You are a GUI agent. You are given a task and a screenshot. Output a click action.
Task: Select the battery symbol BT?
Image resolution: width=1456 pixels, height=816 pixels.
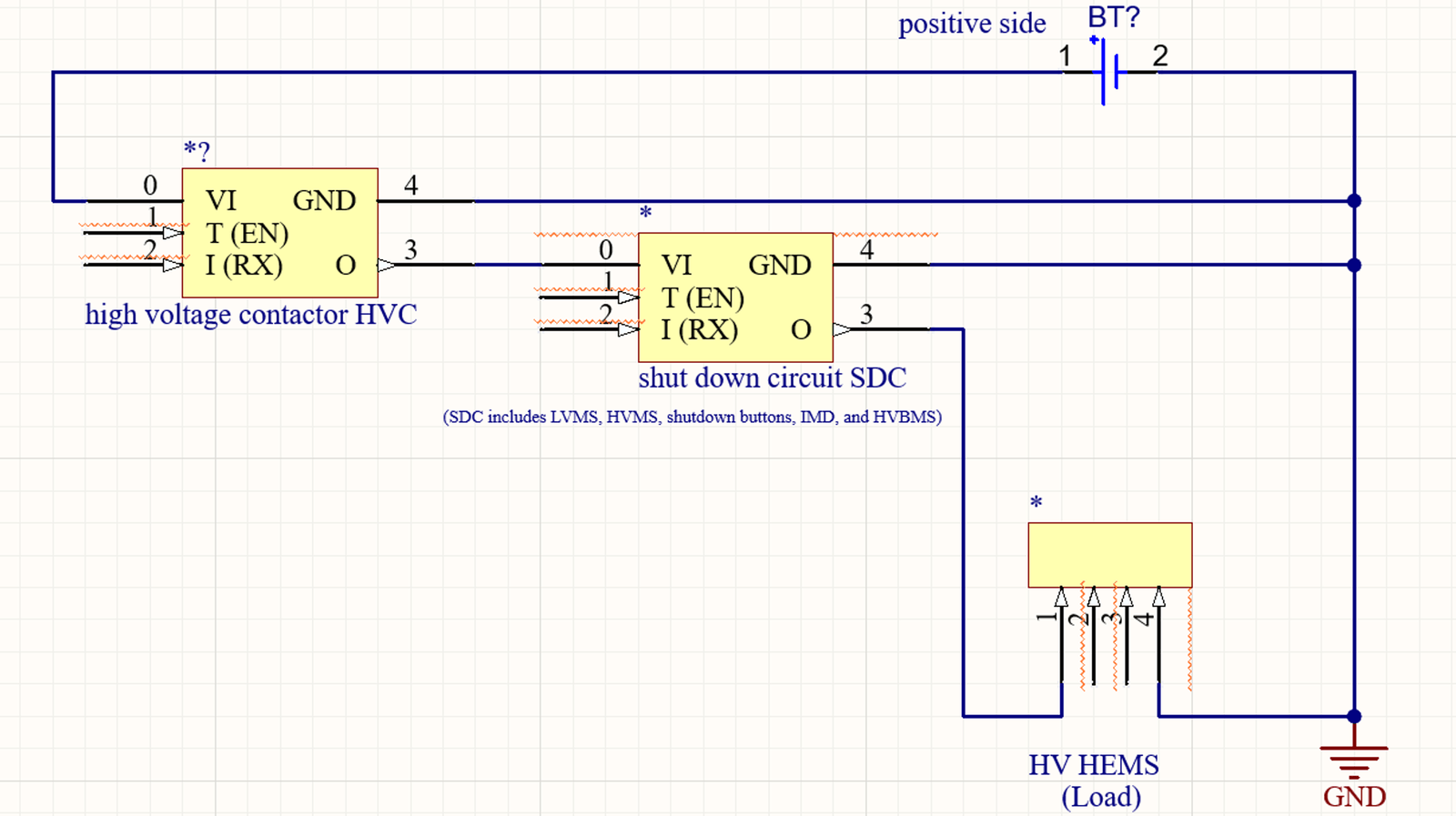pos(1110,71)
